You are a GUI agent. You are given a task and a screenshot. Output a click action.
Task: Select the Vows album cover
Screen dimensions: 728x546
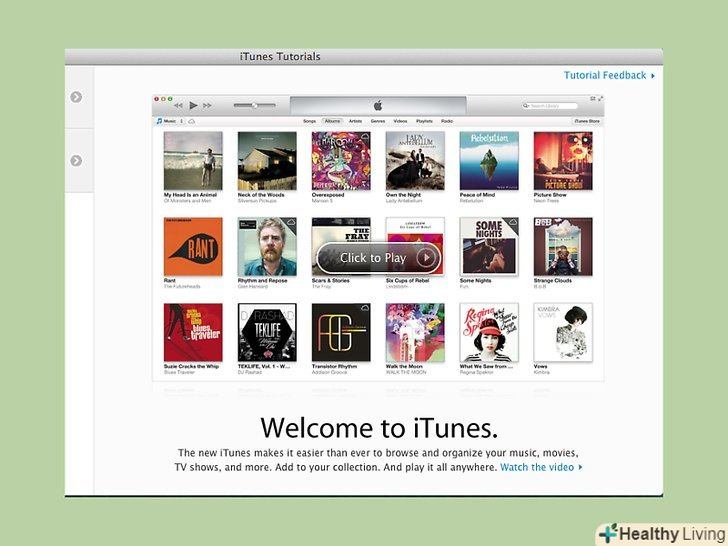point(563,332)
